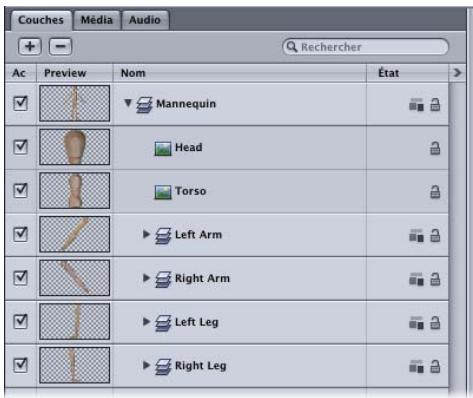Click the Right Arm layer stack icon

(163, 280)
